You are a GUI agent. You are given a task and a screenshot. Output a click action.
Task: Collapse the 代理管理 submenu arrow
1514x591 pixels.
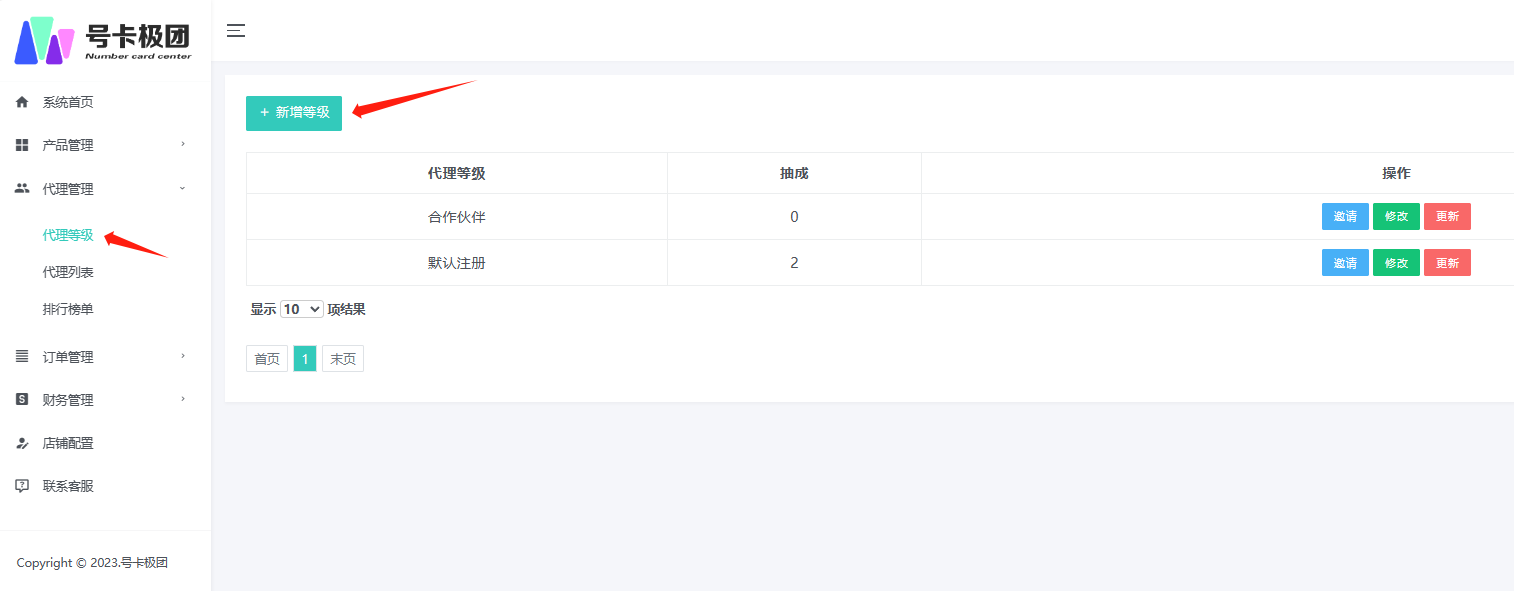(182, 188)
